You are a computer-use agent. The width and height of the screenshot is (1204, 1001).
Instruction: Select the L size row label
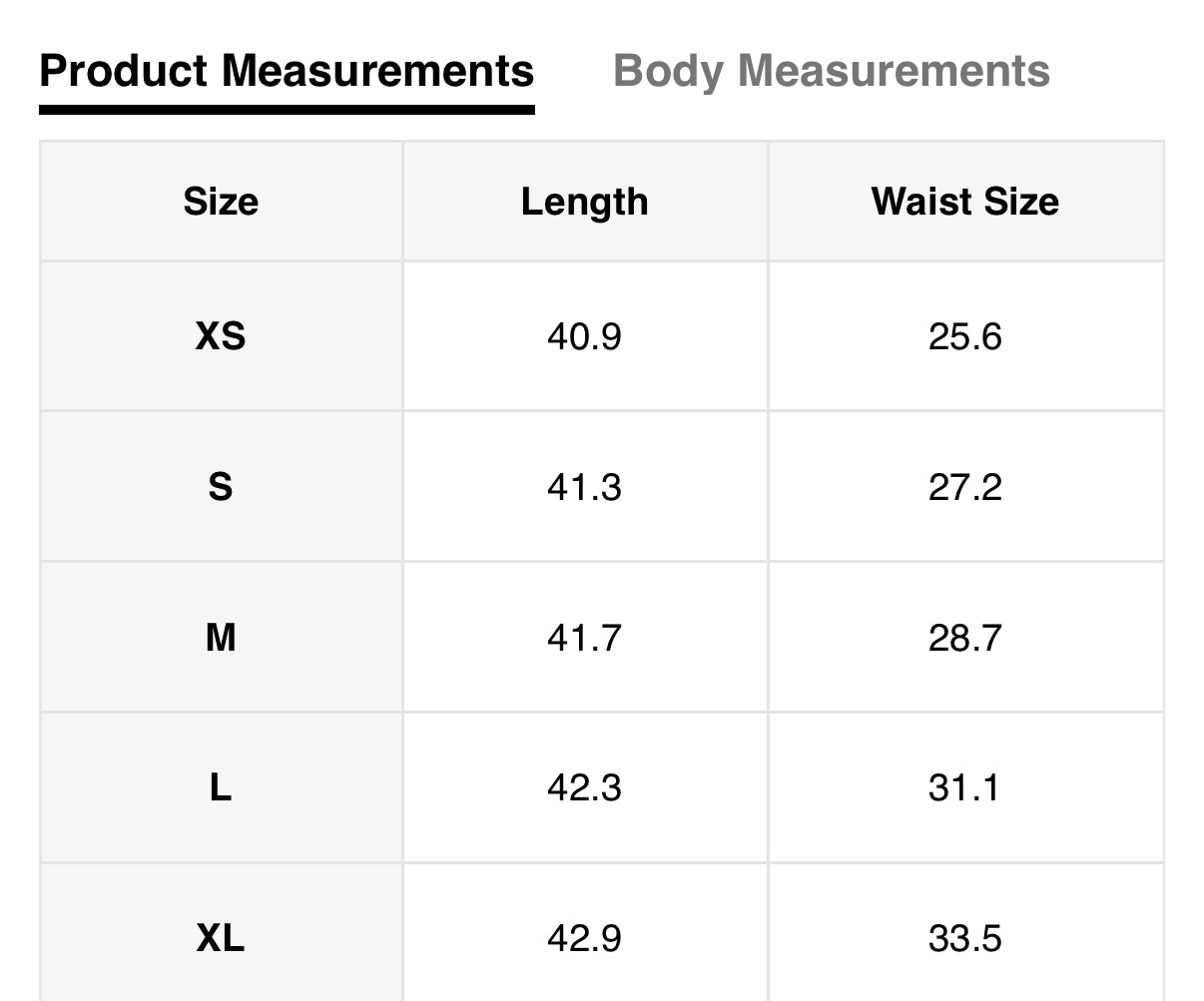point(221,788)
